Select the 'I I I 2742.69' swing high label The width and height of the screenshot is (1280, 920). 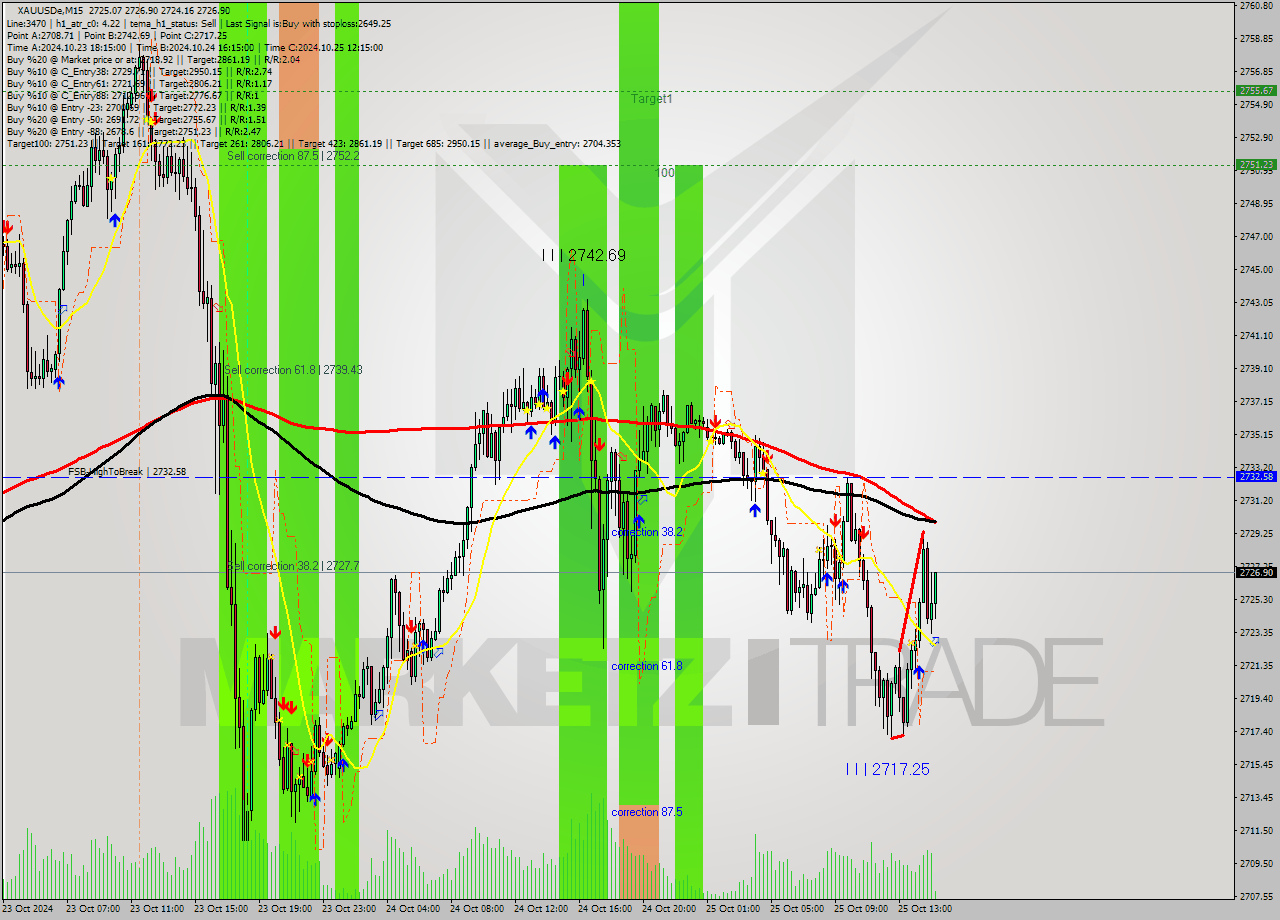(583, 256)
